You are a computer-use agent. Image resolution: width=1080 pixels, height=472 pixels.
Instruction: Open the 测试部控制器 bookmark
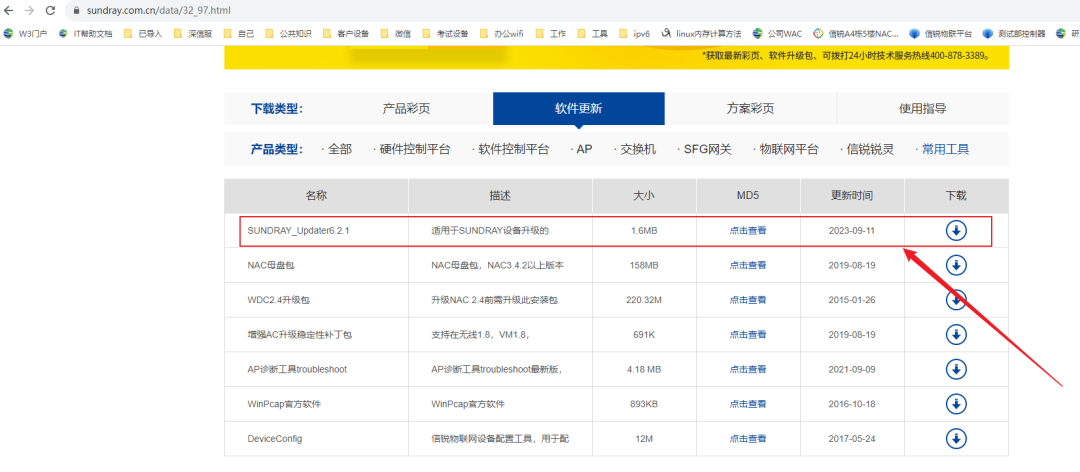[x=1014, y=33]
